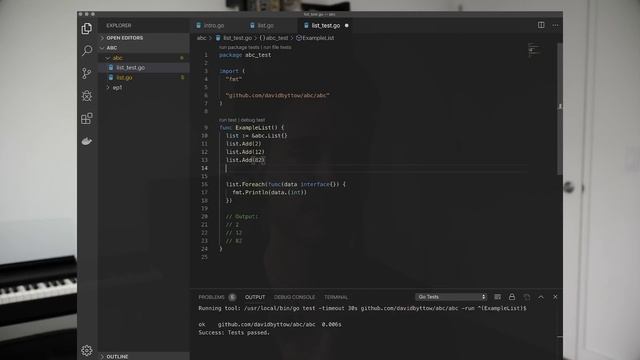
Task: Switch to the TERMINAL panel tab
Action: tap(336, 297)
